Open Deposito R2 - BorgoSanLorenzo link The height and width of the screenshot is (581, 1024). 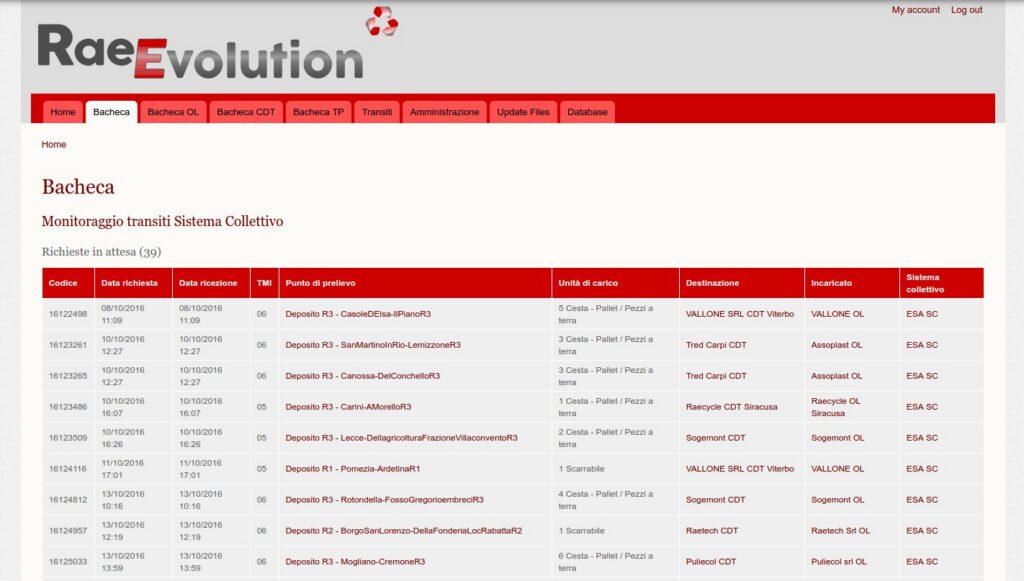click(x=404, y=531)
